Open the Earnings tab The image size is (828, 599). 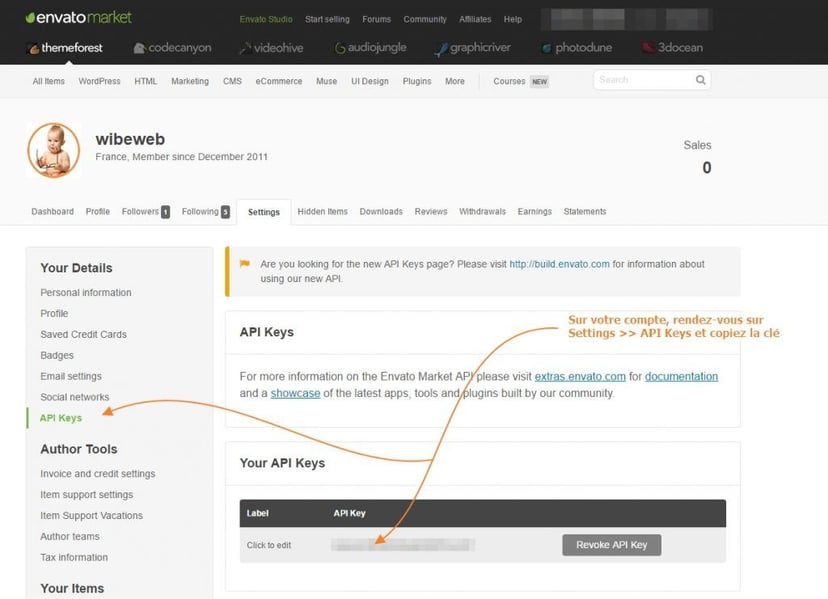pyautogui.click(x=535, y=212)
